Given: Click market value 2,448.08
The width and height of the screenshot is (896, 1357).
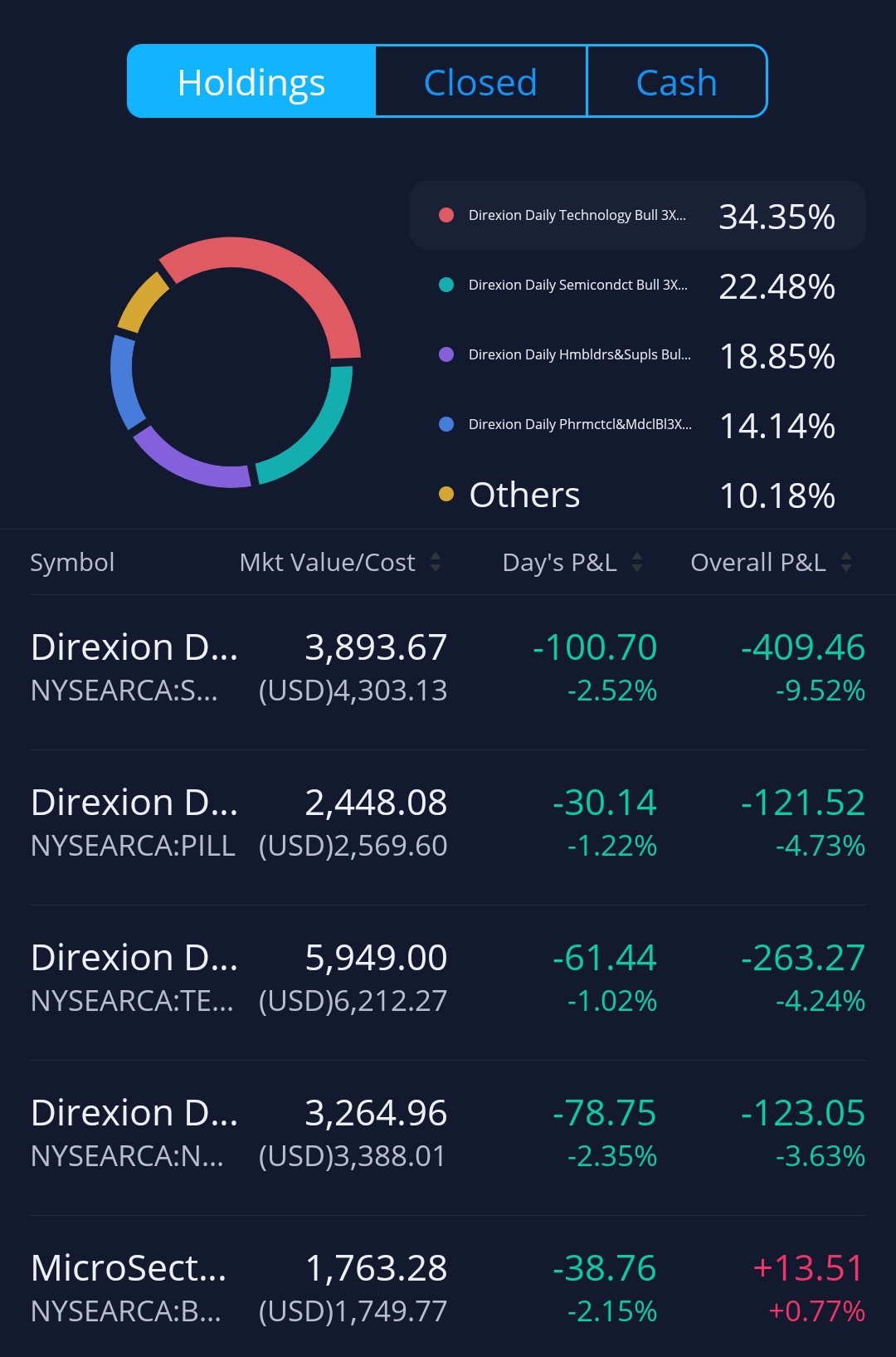Looking at the screenshot, I should 376,803.
